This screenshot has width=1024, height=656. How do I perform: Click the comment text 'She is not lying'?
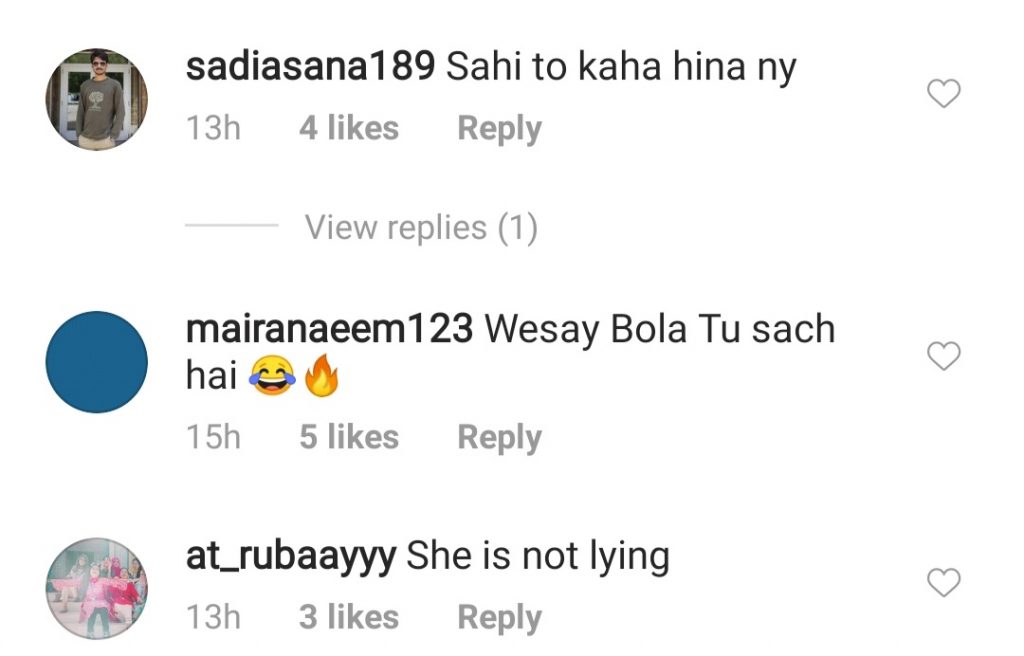538,557
